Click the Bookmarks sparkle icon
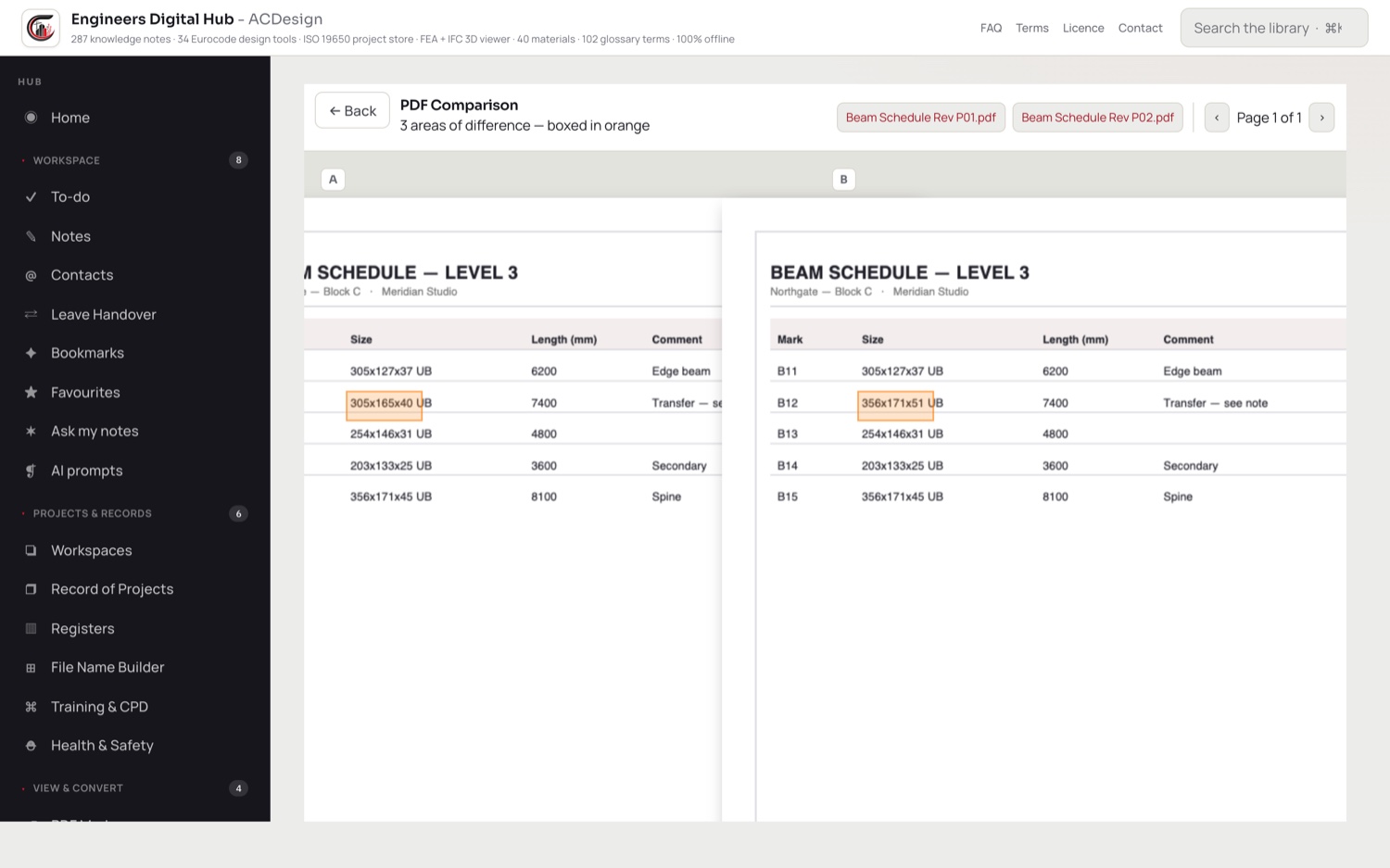1390x868 pixels. point(31,353)
